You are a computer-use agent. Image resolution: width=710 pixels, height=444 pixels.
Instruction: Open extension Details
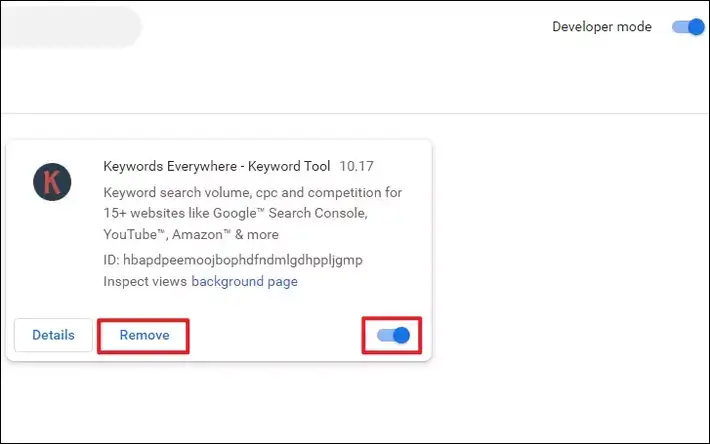53,335
